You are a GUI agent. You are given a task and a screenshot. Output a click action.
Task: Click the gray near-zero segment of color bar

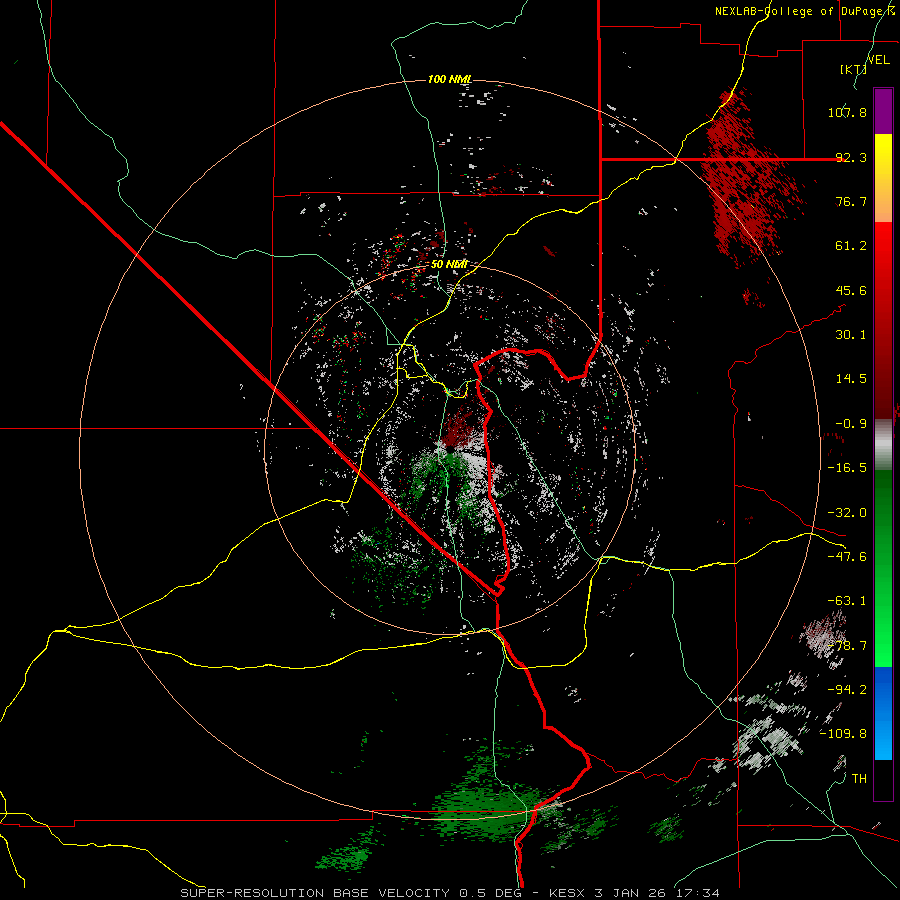click(x=883, y=444)
